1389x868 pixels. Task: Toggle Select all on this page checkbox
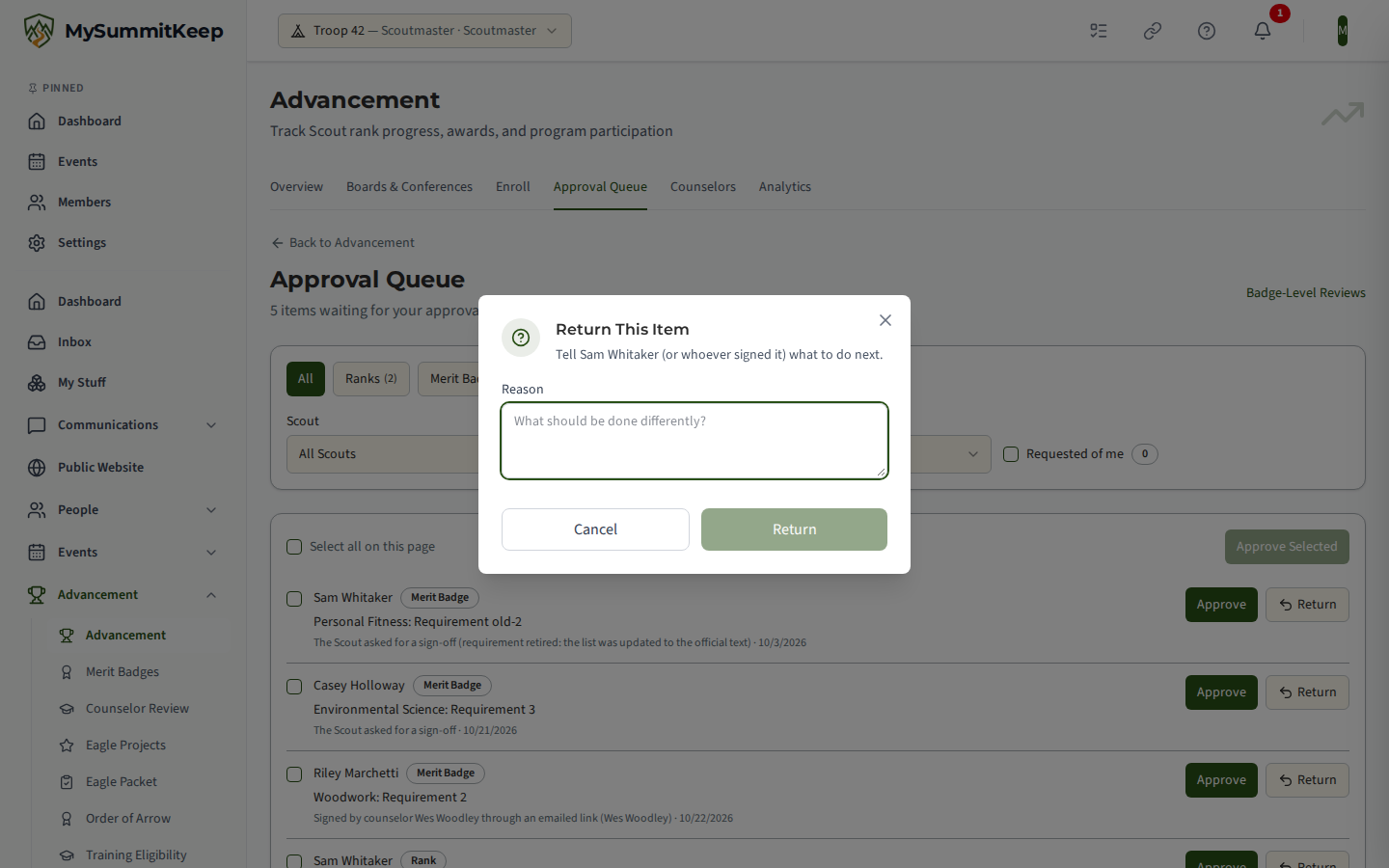pos(294,547)
